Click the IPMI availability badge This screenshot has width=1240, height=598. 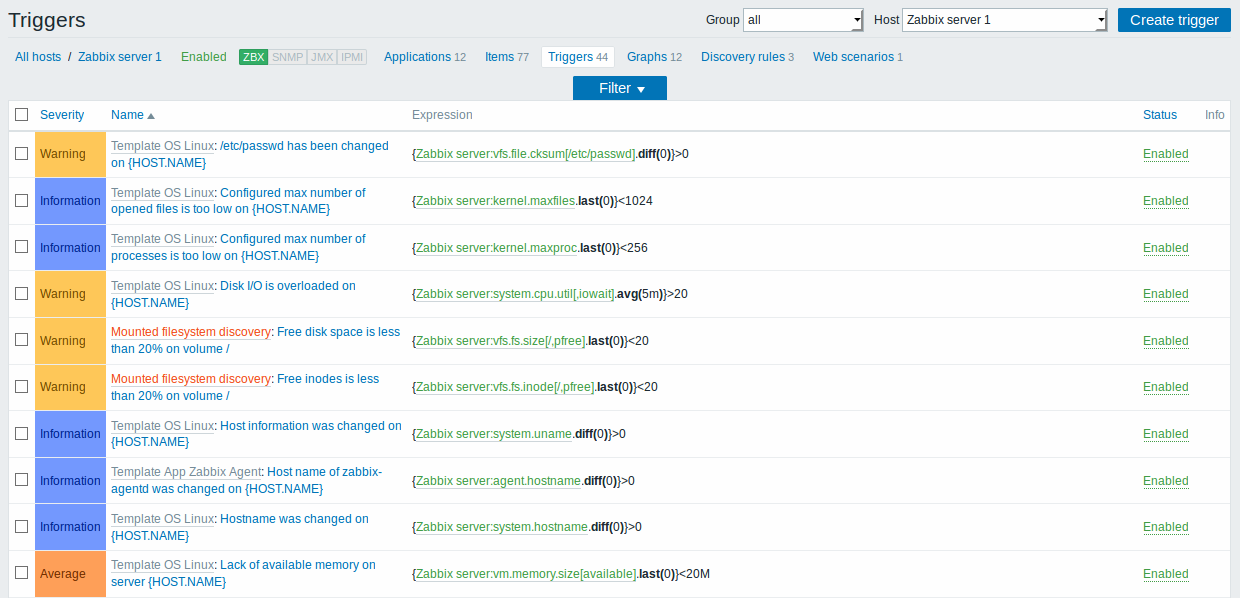pyautogui.click(x=352, y=57)
